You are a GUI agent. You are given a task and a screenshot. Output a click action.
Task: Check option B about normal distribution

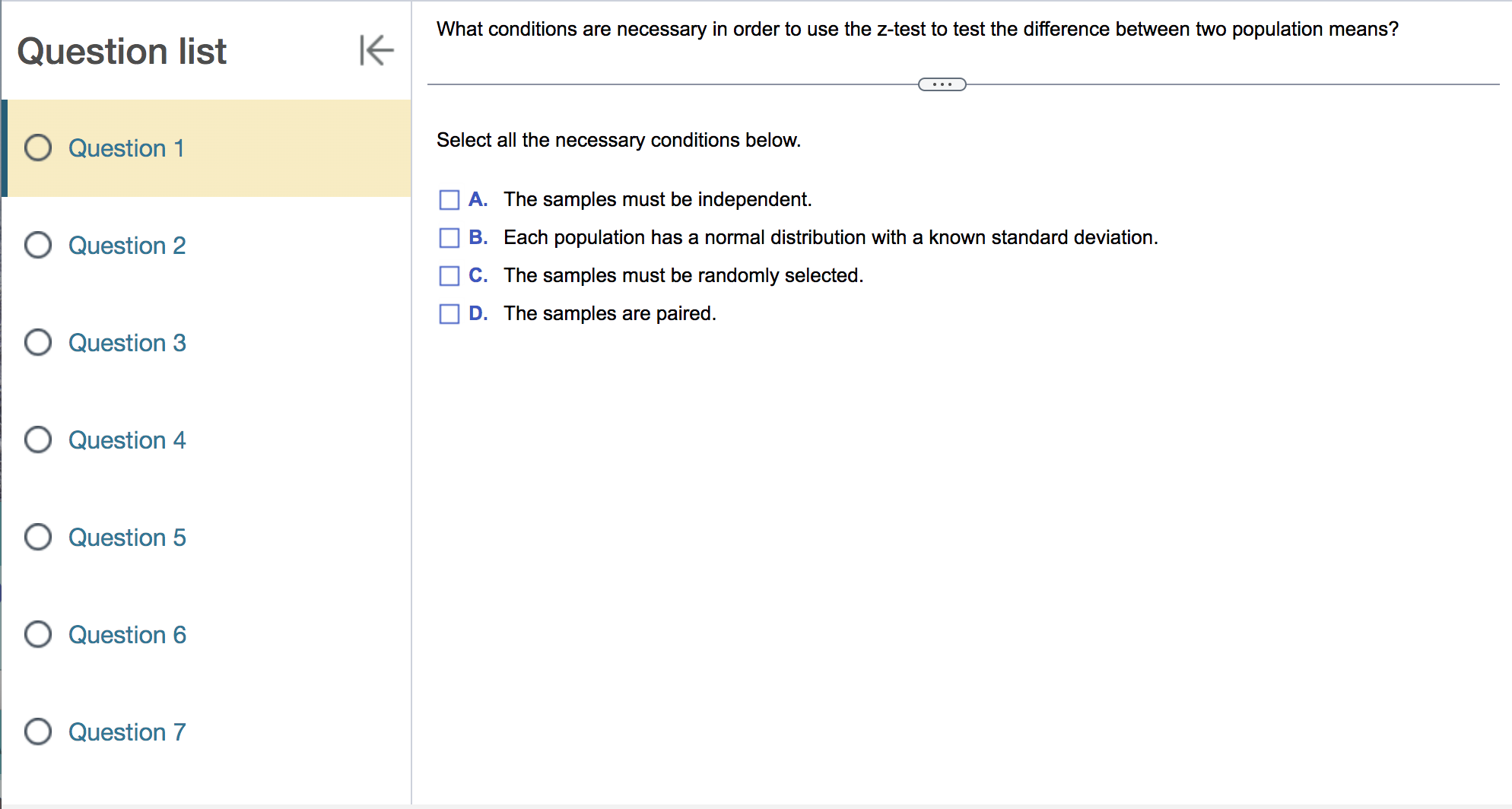(448, 237)
